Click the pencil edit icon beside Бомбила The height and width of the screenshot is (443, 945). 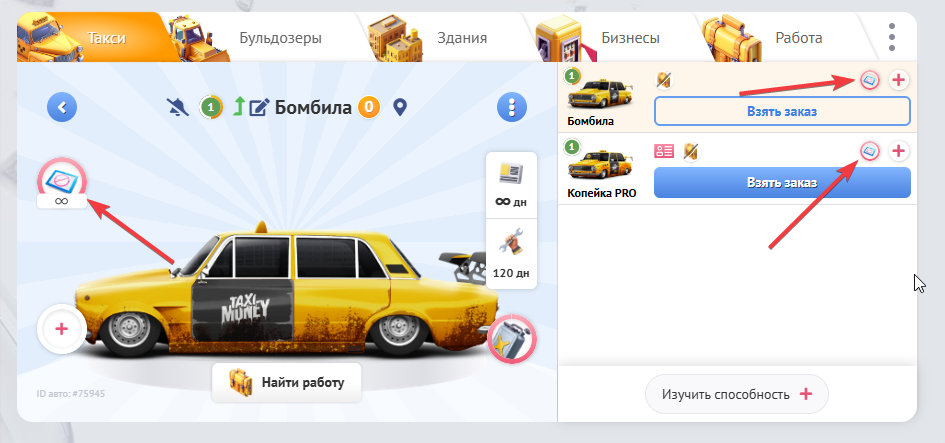[x=259, y=106]
